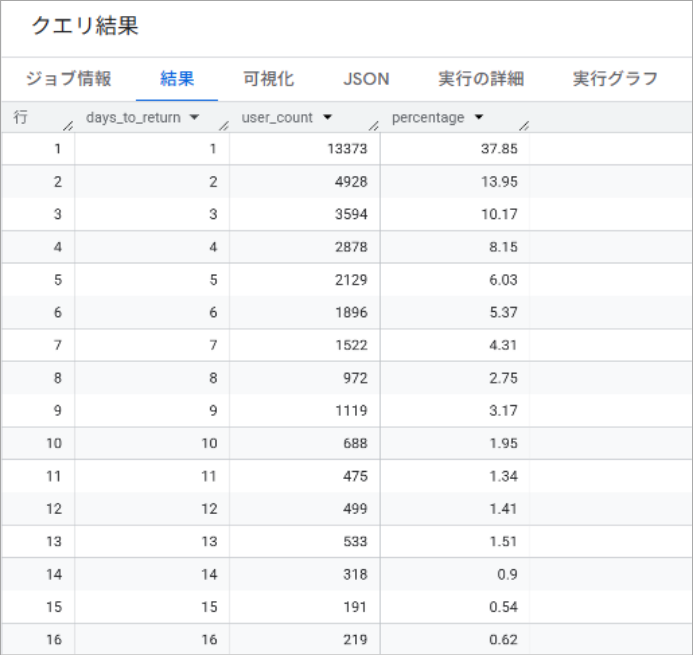Select the JSON tab

pos(366,79)
